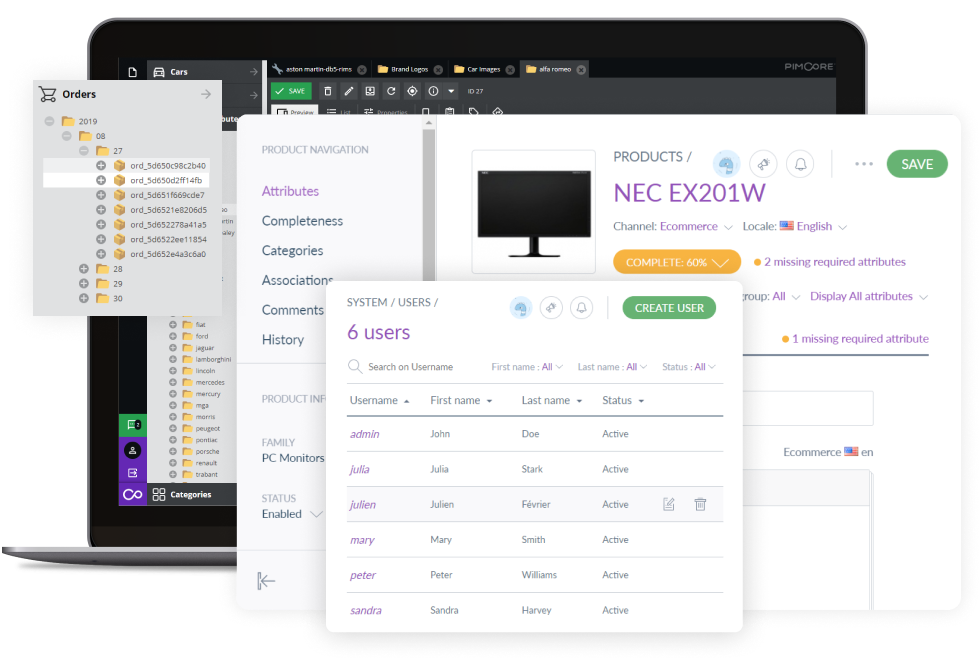Viewport: 980px width, 660px height.
Task: Click the assistant avatar icon in Products header
Action: (726, 164)
